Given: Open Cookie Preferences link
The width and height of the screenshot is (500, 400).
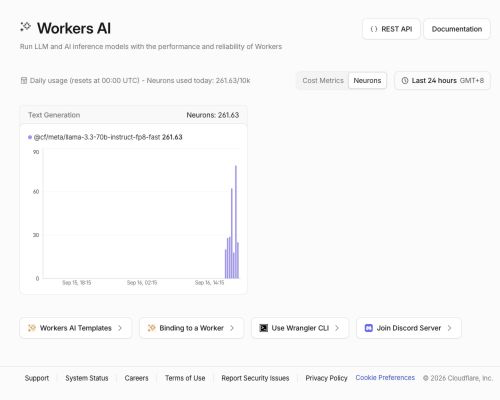Looking at the screenshot, I should pyautogui.click(x=385, y=378).
